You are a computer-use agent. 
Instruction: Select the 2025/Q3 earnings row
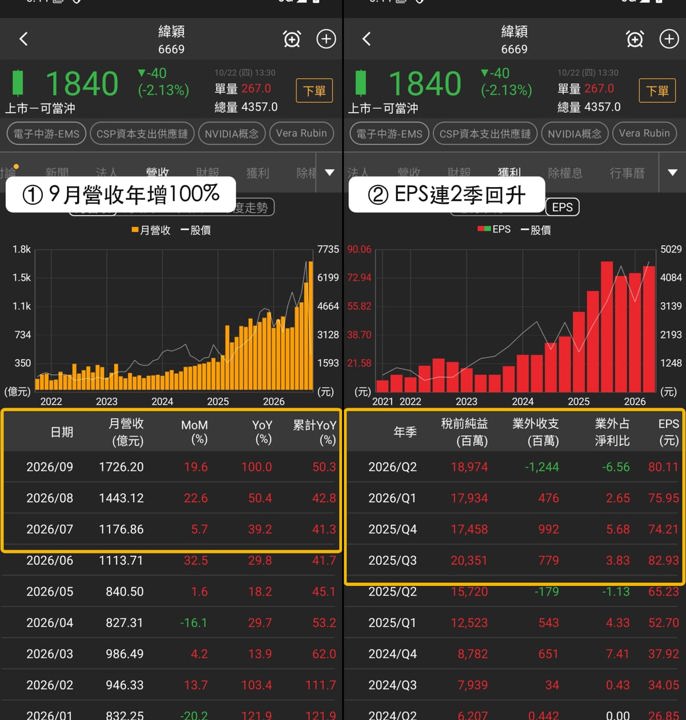[x=515, y=560]
